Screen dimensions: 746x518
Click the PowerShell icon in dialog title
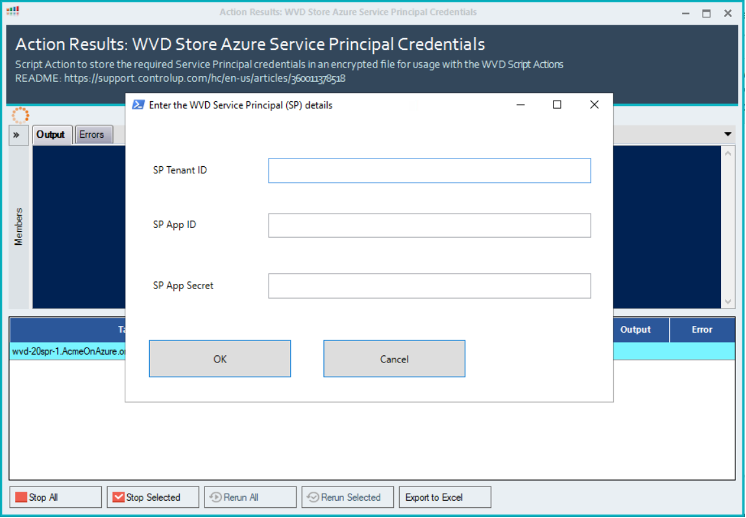138,105
